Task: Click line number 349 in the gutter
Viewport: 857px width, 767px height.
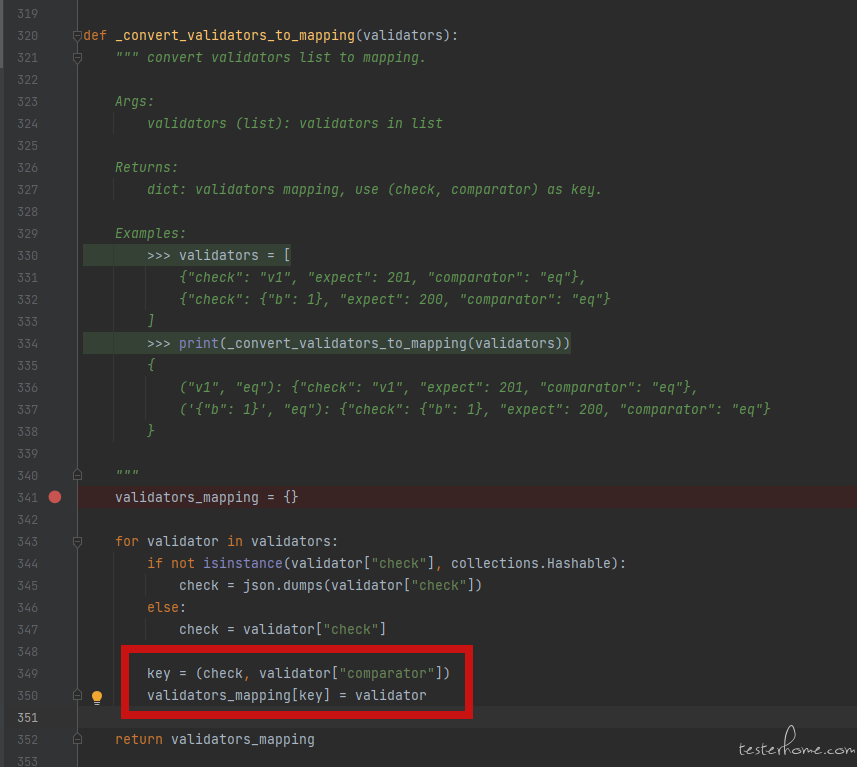Action: click(x=27, y=674)
